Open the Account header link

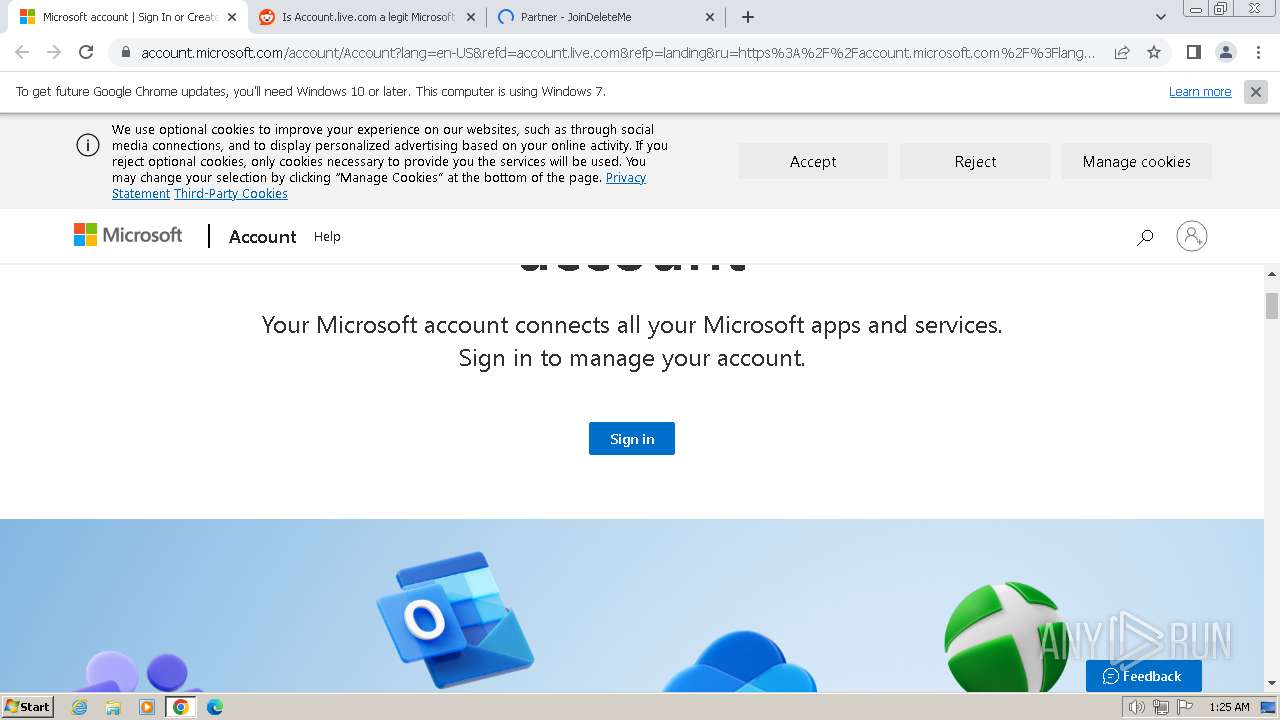pos(263,237)
